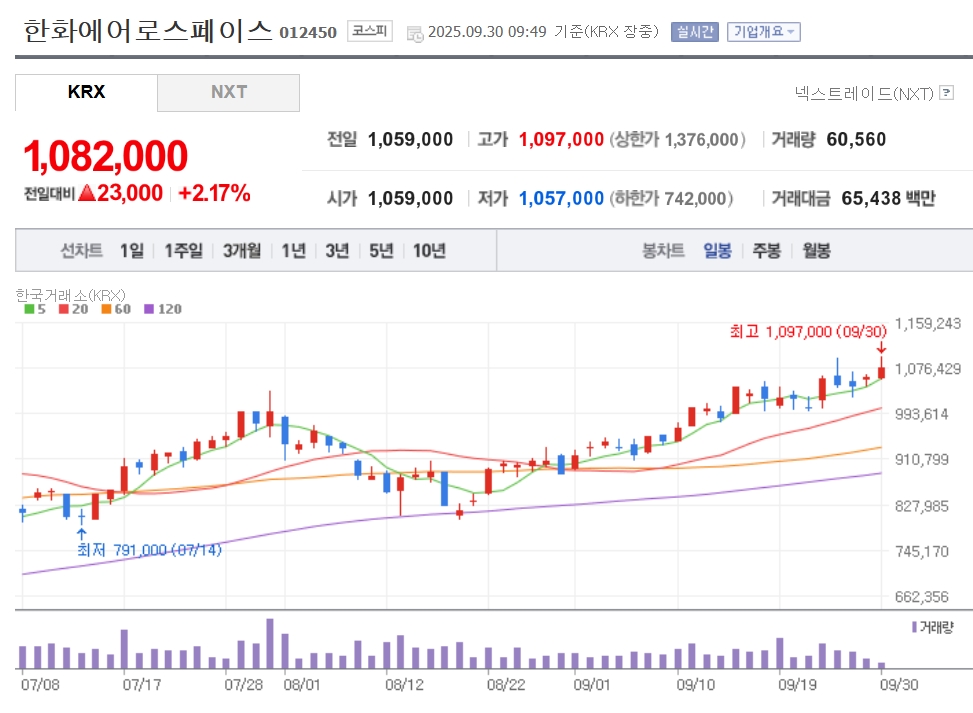Screen dimensions: 973x713
Task: Select the 월봉 monthly candle chart
Action: (x=817, y=251)
